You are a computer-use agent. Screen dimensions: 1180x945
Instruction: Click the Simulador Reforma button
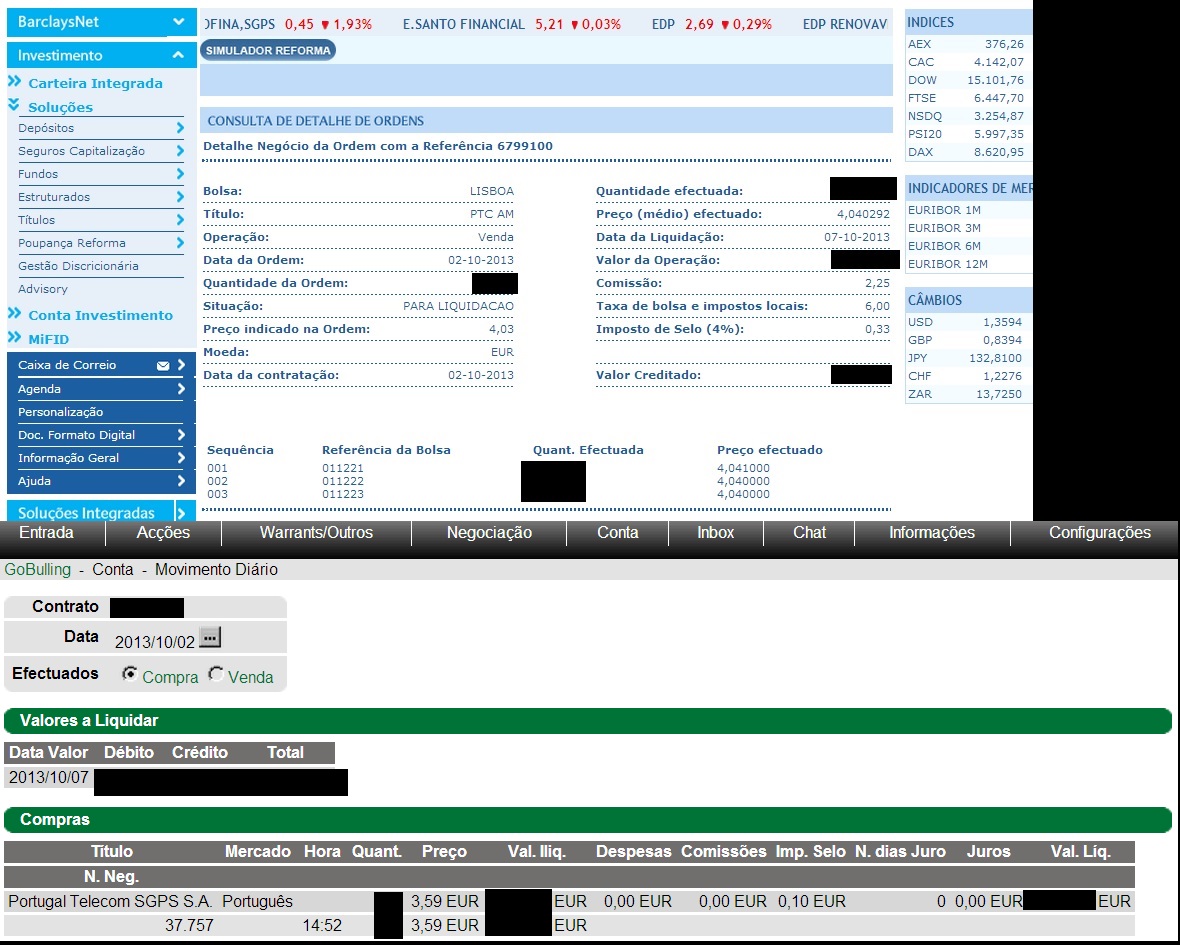[268, 50]
